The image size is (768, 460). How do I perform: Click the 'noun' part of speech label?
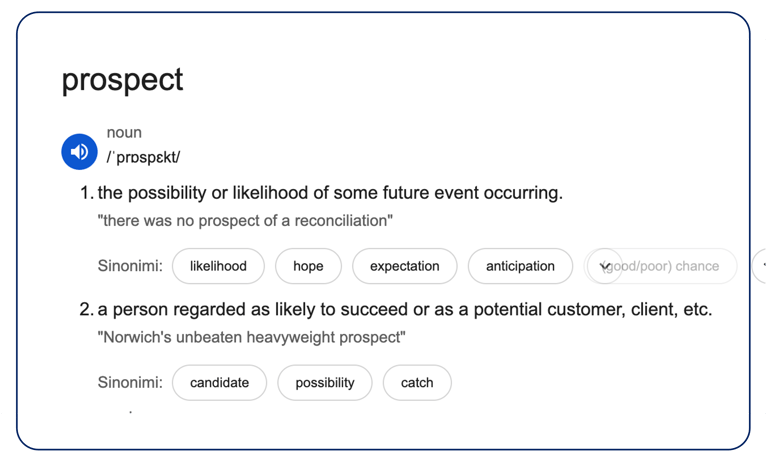pyautogui.click(x=124, y=133)
